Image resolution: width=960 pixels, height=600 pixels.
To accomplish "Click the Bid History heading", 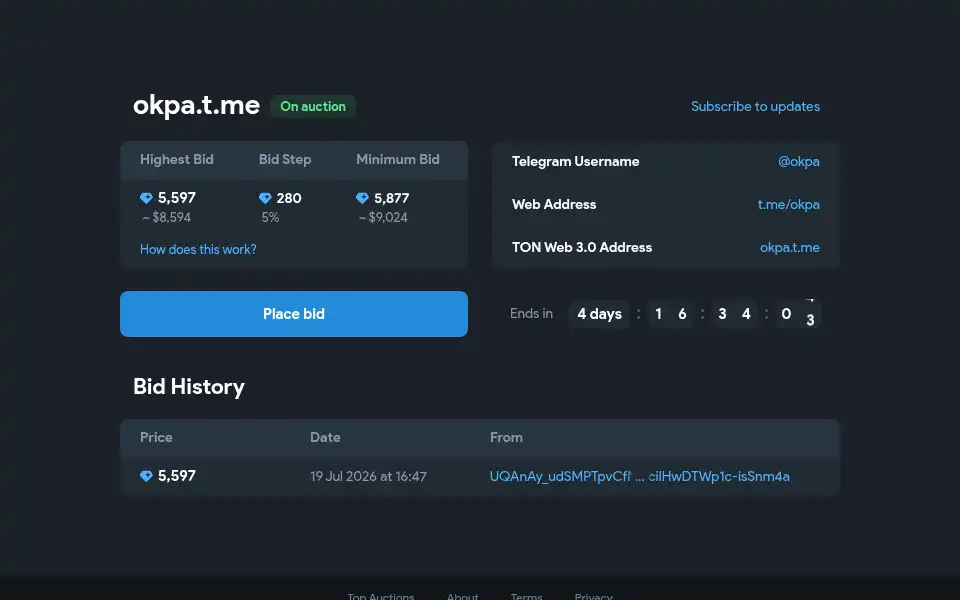I will 189,386.
